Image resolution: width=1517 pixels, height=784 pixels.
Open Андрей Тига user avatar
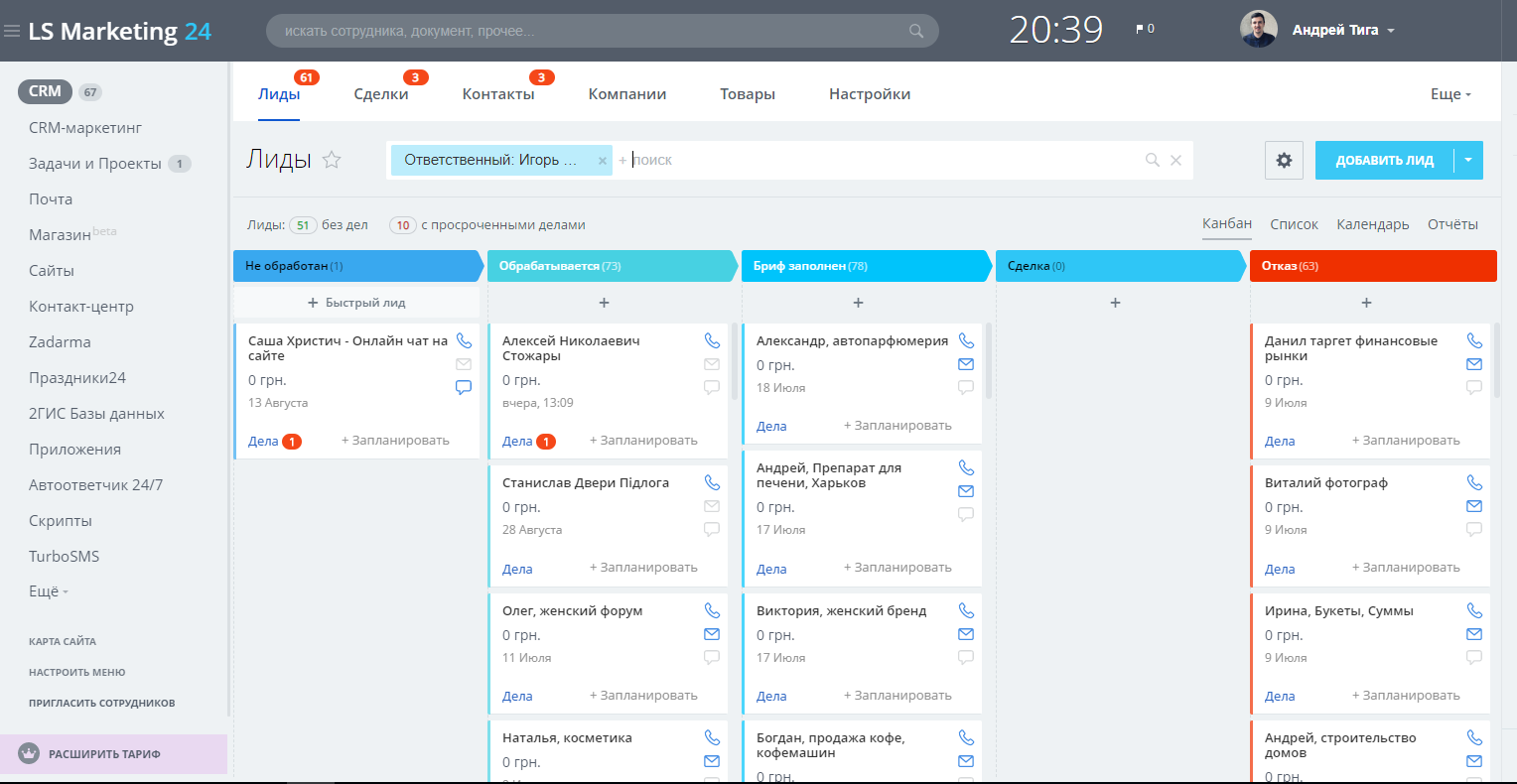coord(1259,30)
